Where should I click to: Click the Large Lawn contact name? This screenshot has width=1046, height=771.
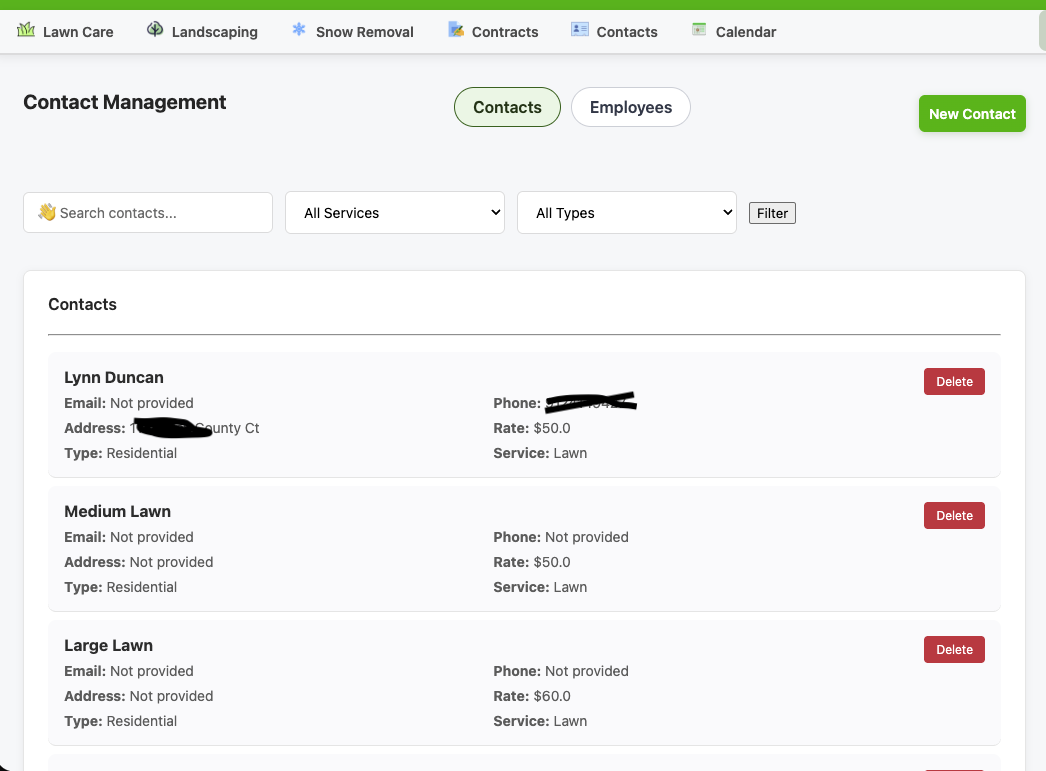tap(109, 646)
